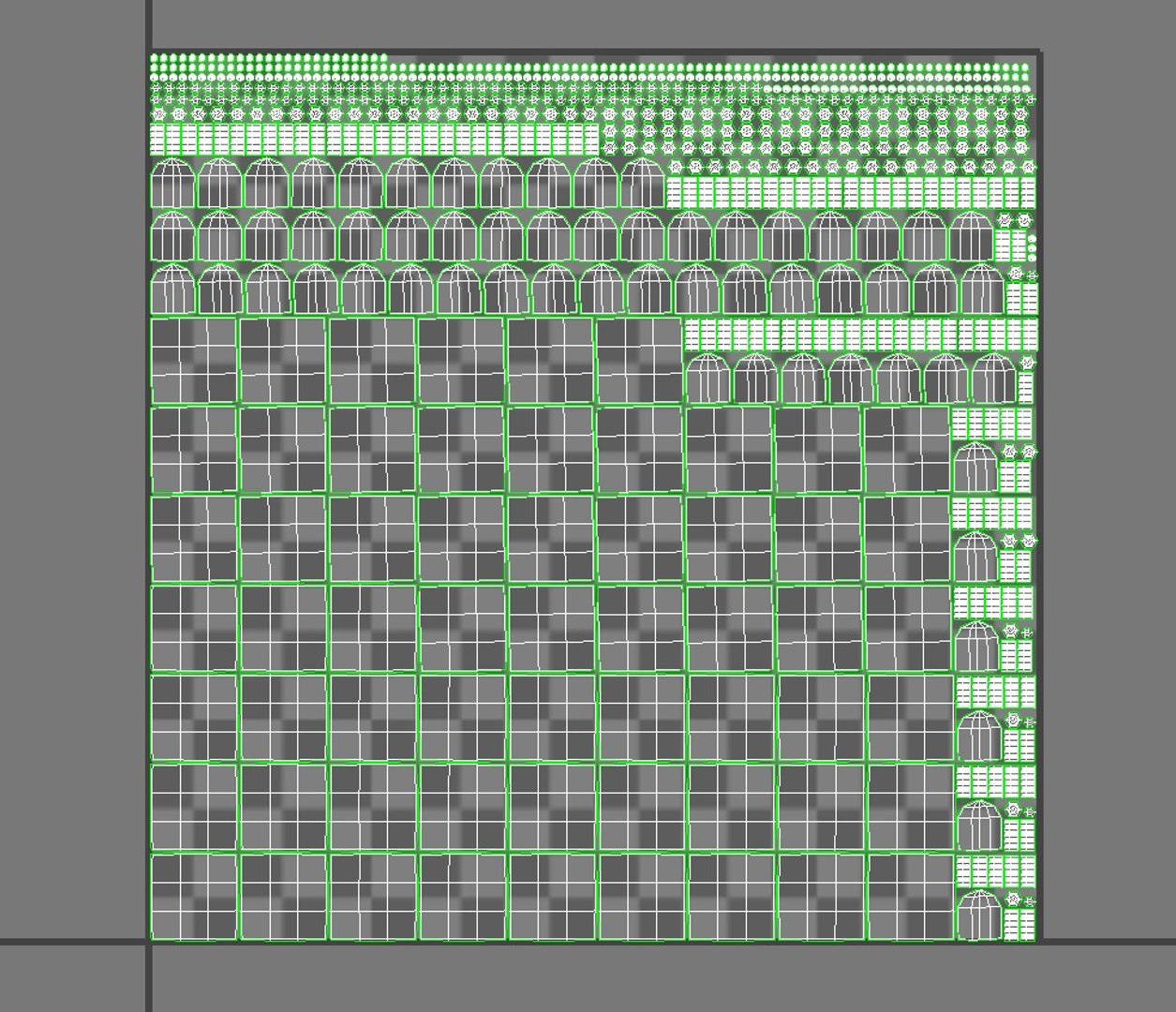Select the top-left large square UV island
1176x1012 pixels.
click(x=194, y=361)
